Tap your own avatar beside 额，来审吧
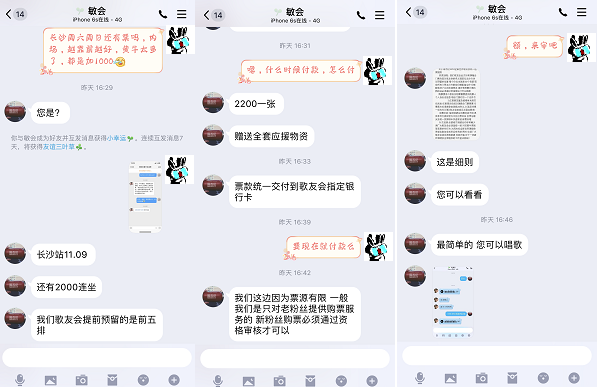 (x=581, y=47)
